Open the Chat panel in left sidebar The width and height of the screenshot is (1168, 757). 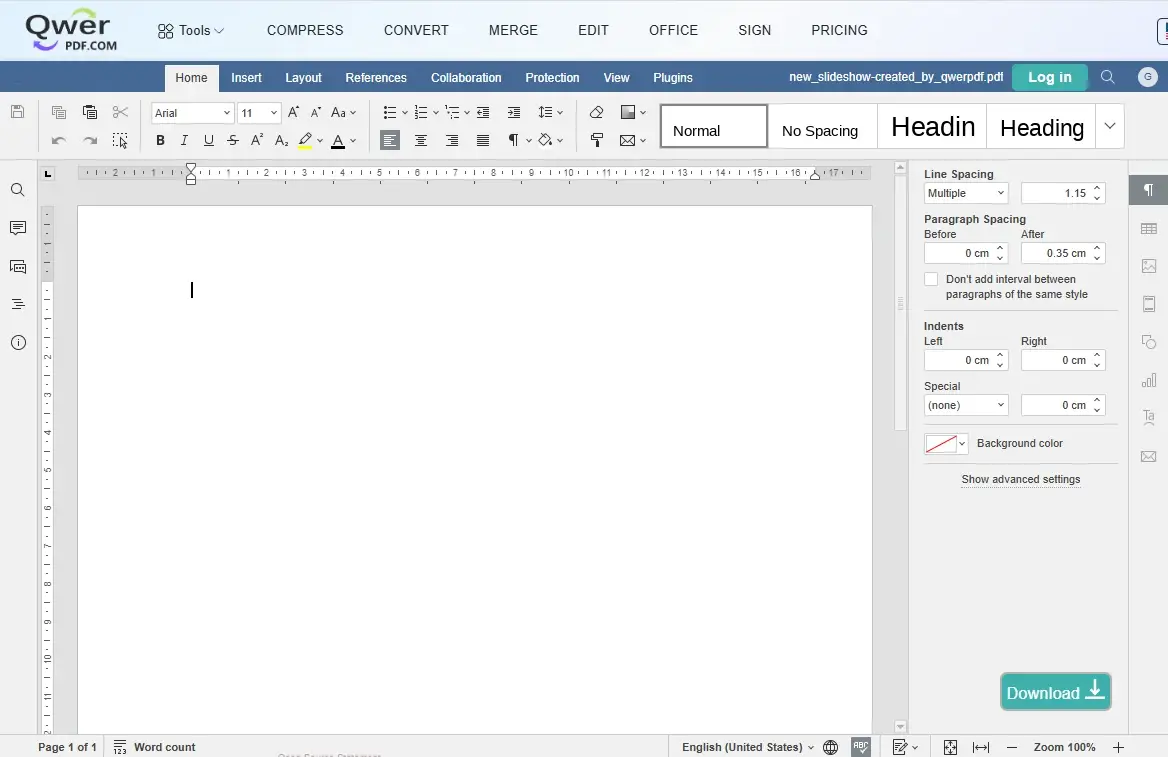tap(18, 266)
